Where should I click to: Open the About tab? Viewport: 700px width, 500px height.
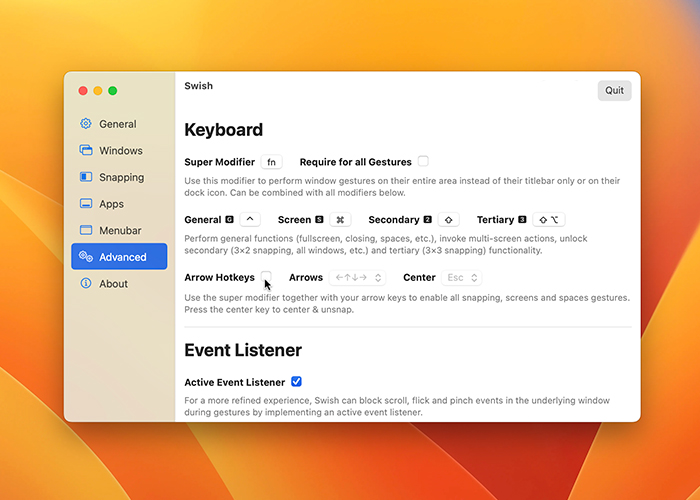coord(119,283)
